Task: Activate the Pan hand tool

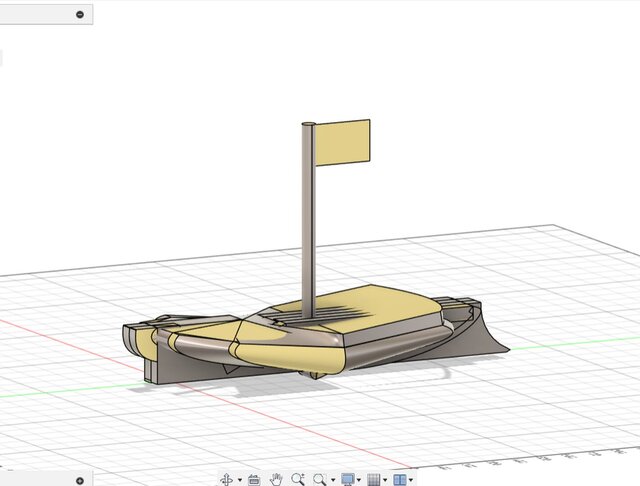Action: click(x=276, y=480)
